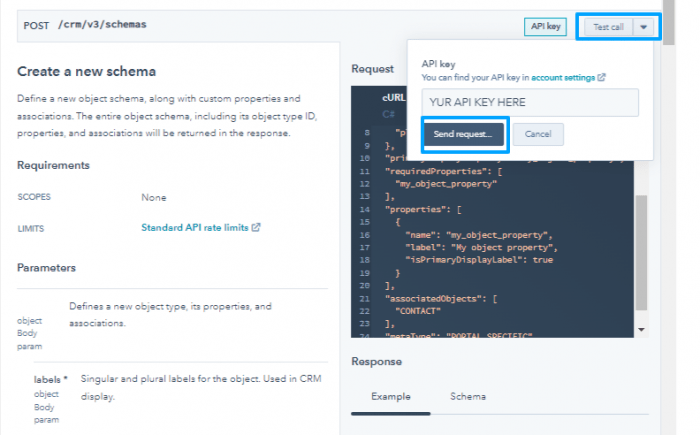Click code line "requiredProperties": [
The image size is (700, 435).
(444, 171)
